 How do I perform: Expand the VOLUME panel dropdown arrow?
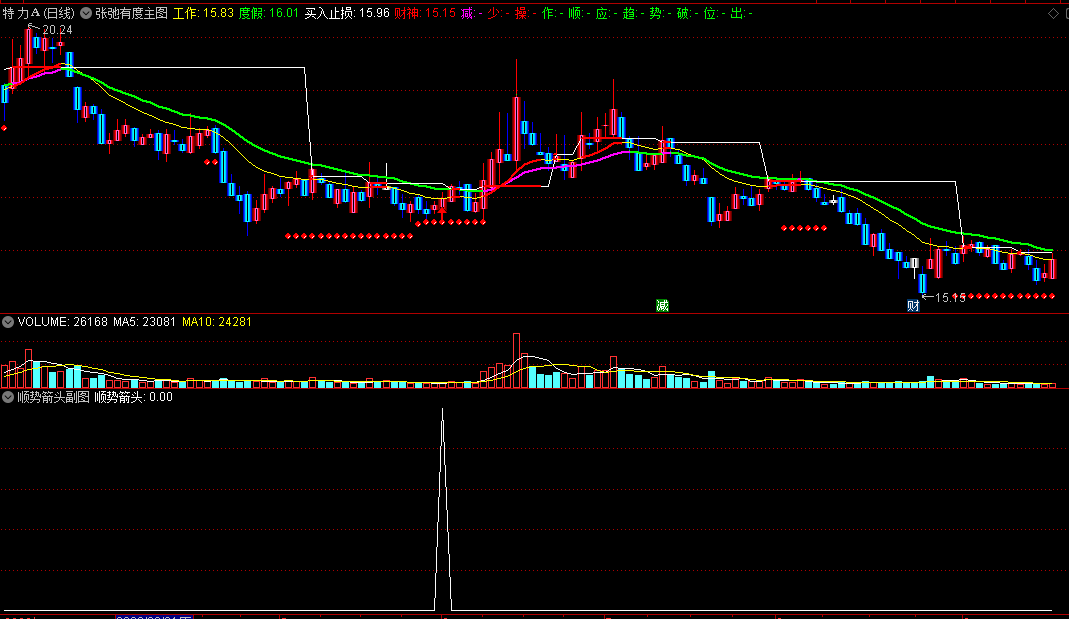pos(8,322)
